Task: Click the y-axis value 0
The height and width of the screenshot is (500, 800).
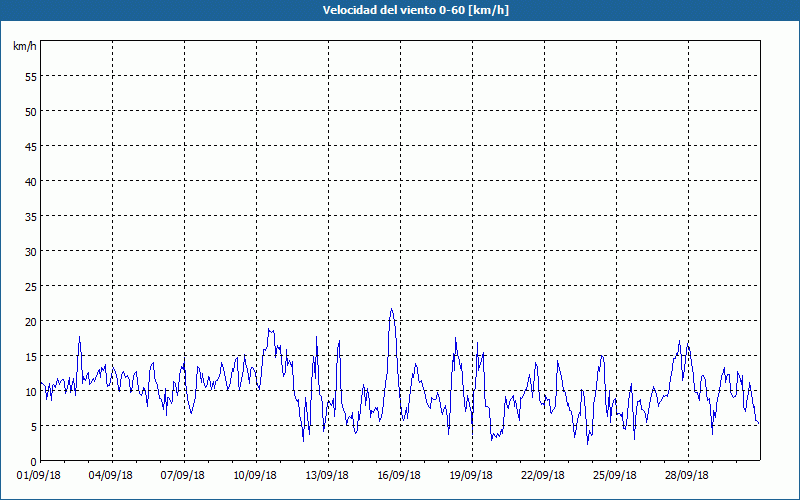Action: (34, 462)
